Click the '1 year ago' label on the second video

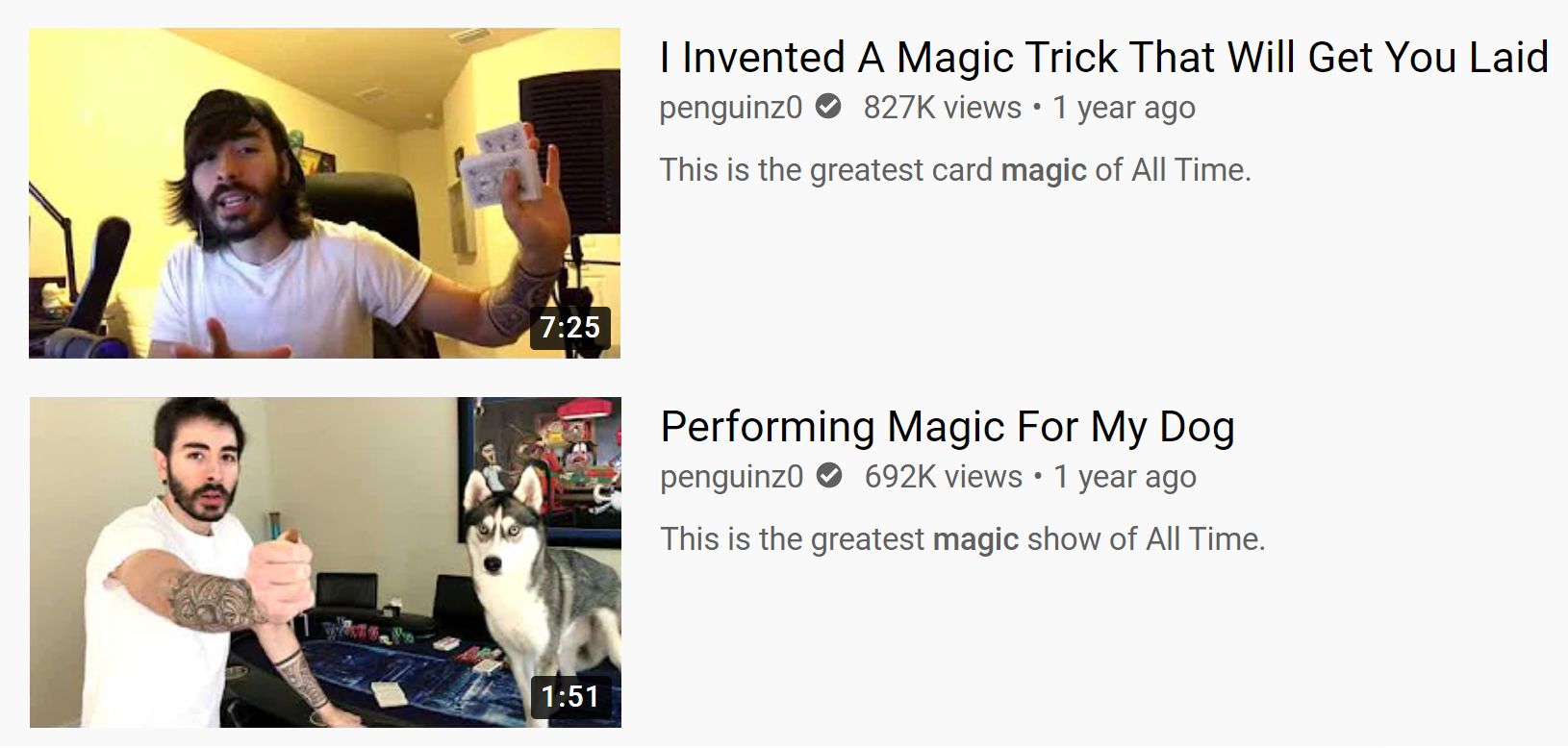click(x=1125, y=478)
